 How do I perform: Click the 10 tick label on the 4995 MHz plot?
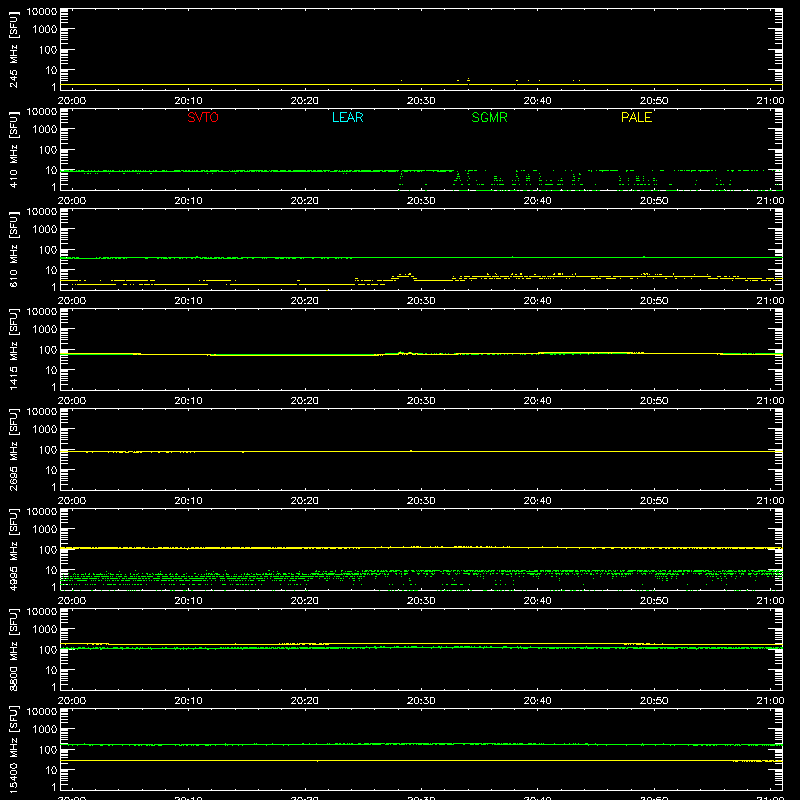click(52, 570)
